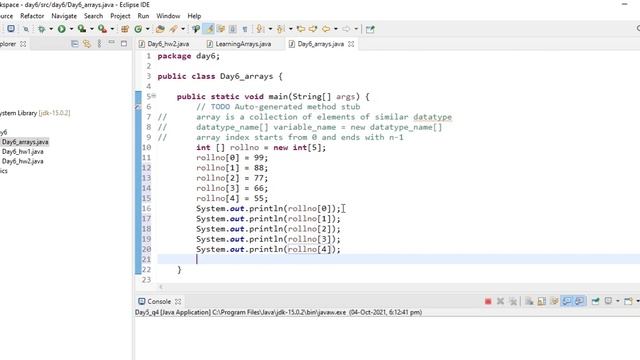This screenshot has width=640, height=360.
Task: Collapse main method fold marker on line 5
Action: (x=154, y=96)
